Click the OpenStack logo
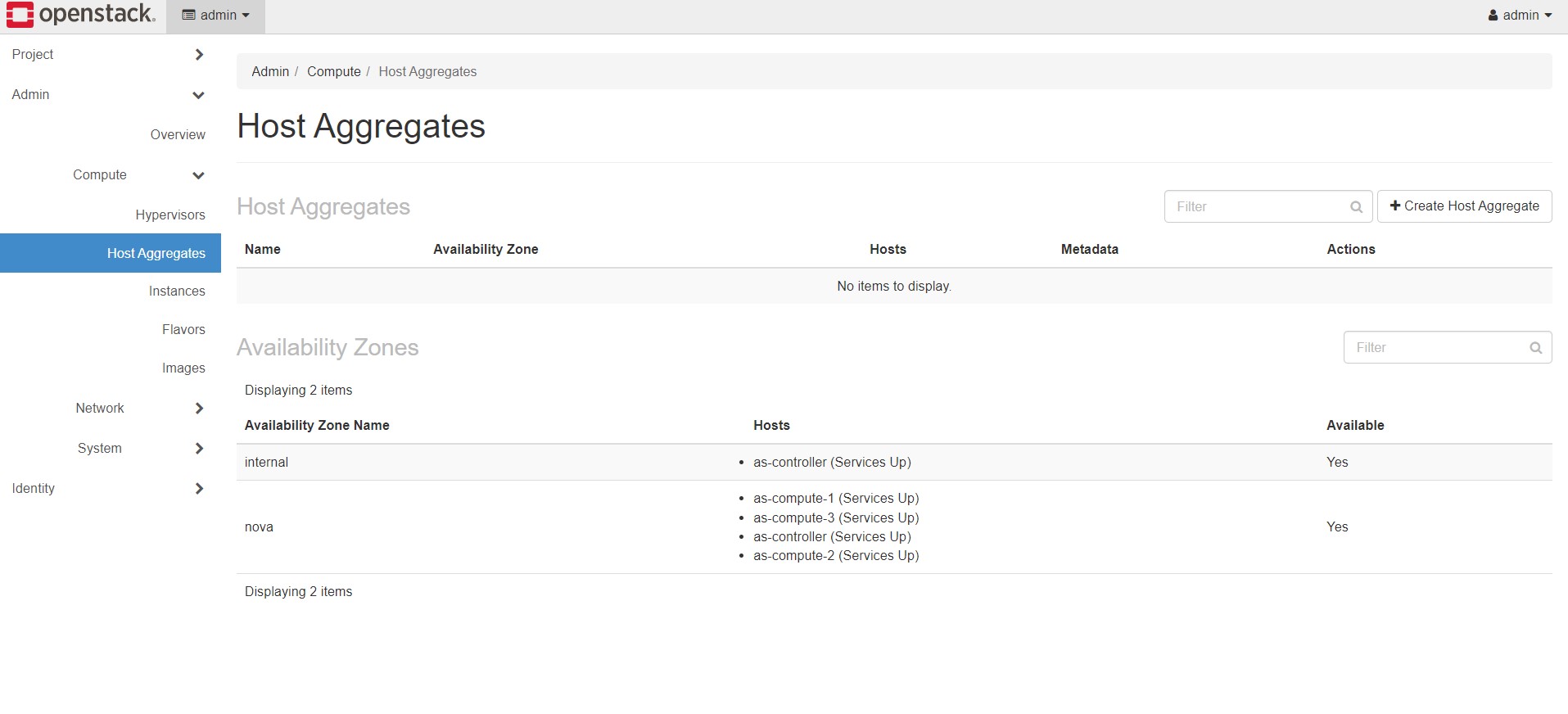 coord(80,15)
